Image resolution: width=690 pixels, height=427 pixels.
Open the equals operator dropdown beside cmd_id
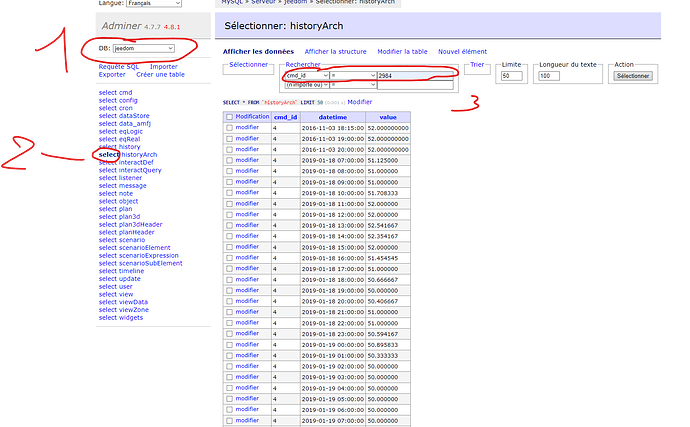pos(353,75)
